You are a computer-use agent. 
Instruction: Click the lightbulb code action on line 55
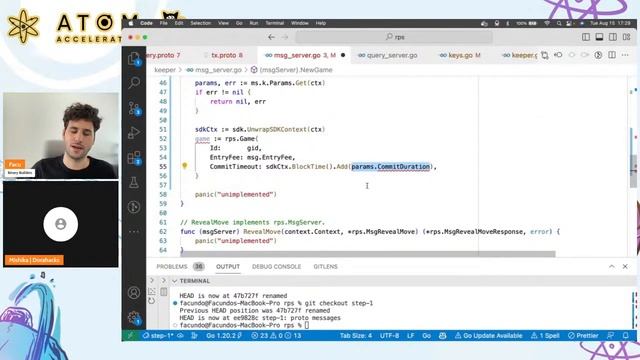pyautogui.click(x=184, y=166)
